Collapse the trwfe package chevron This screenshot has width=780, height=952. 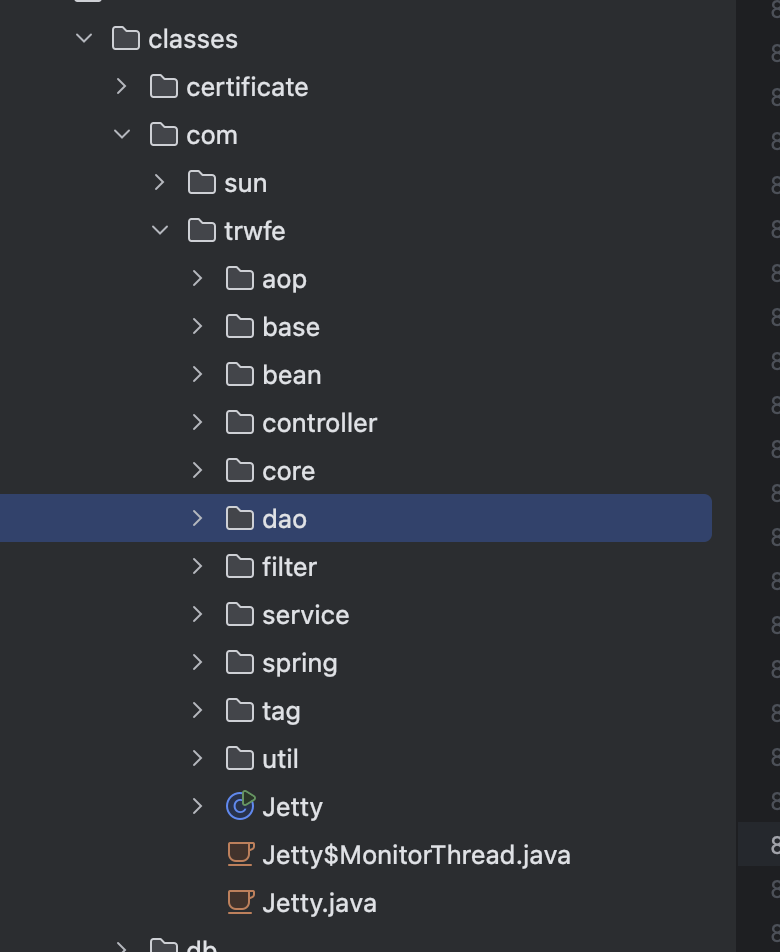[160, 230]
